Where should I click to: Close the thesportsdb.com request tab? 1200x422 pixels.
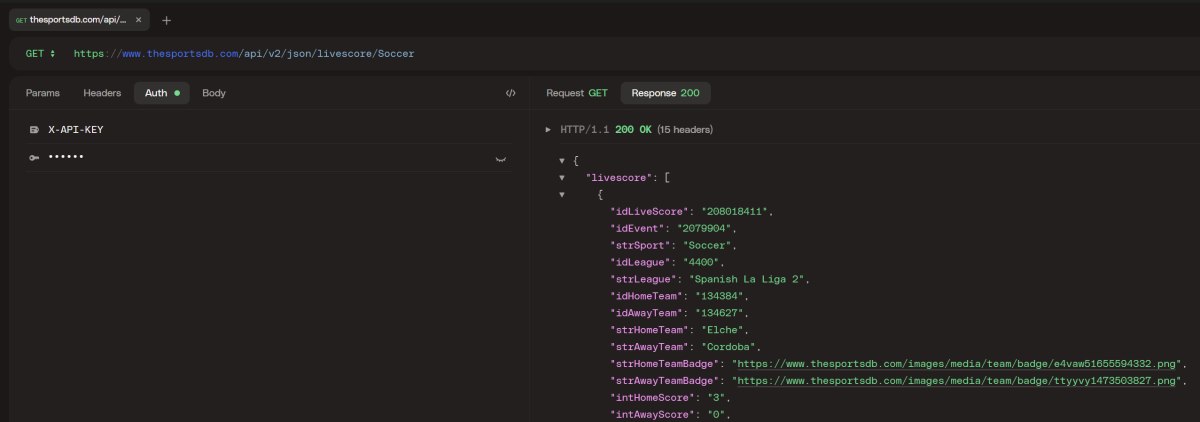click(x=138, y=20)
